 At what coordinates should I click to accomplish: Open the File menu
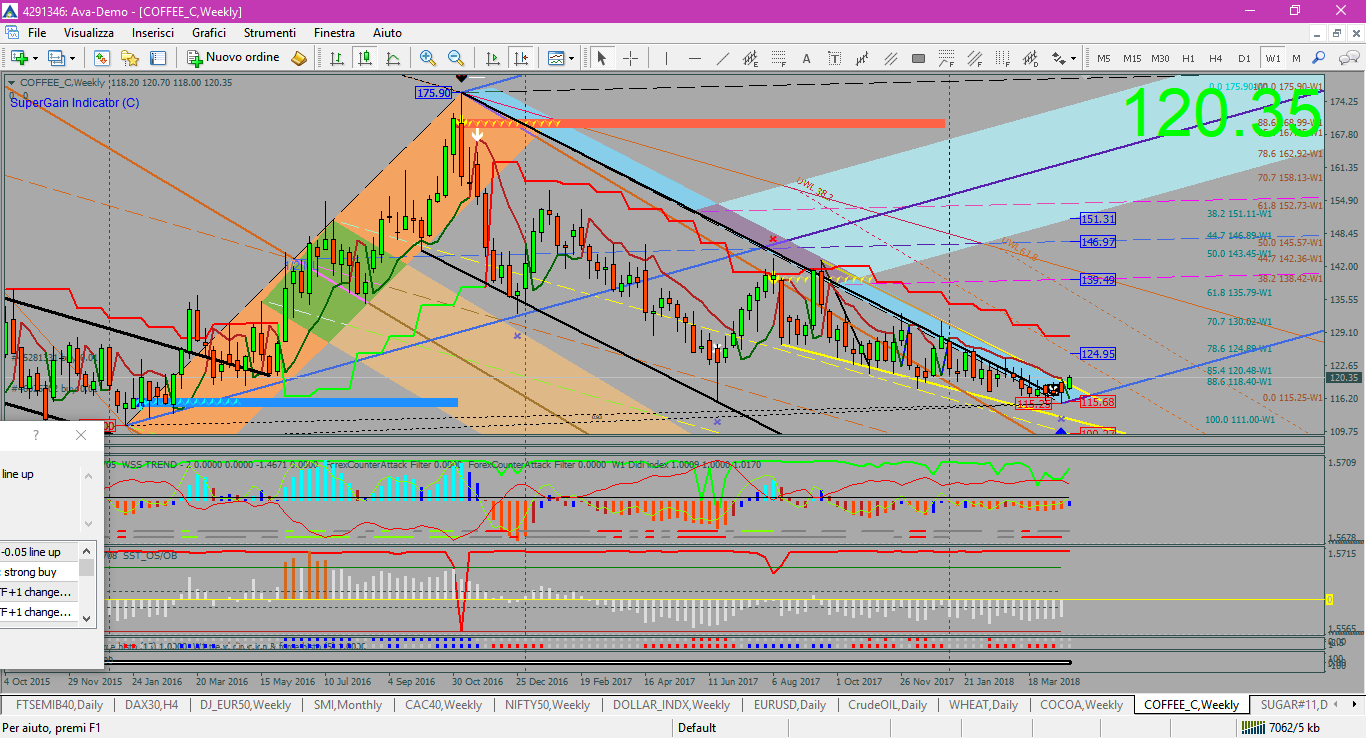[x=37, y=33]
